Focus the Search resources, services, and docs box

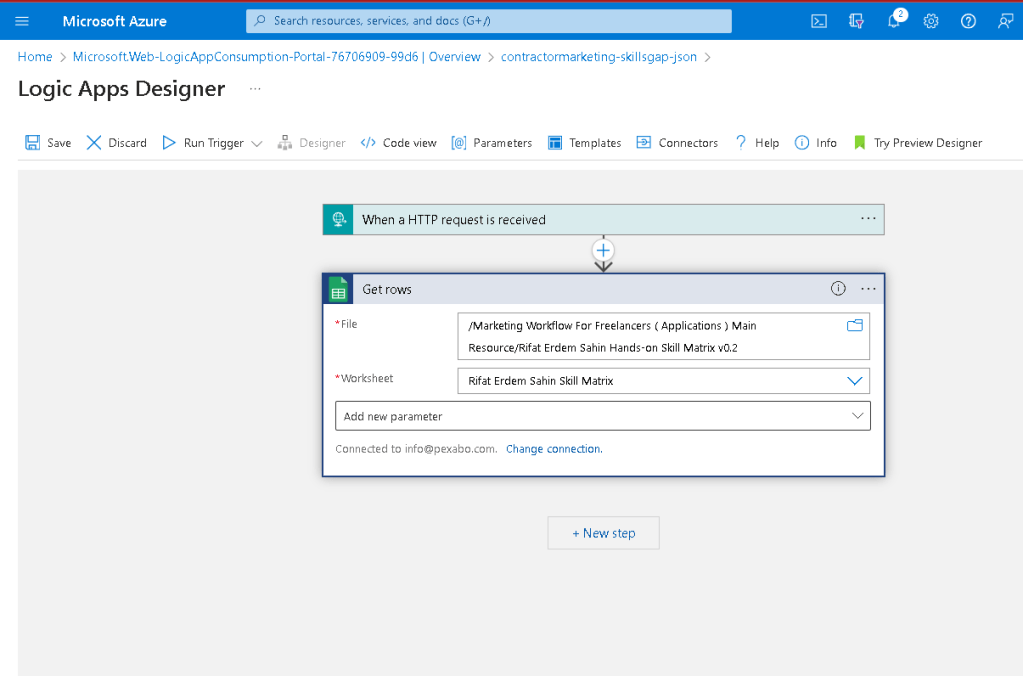(x=489, y=21)
